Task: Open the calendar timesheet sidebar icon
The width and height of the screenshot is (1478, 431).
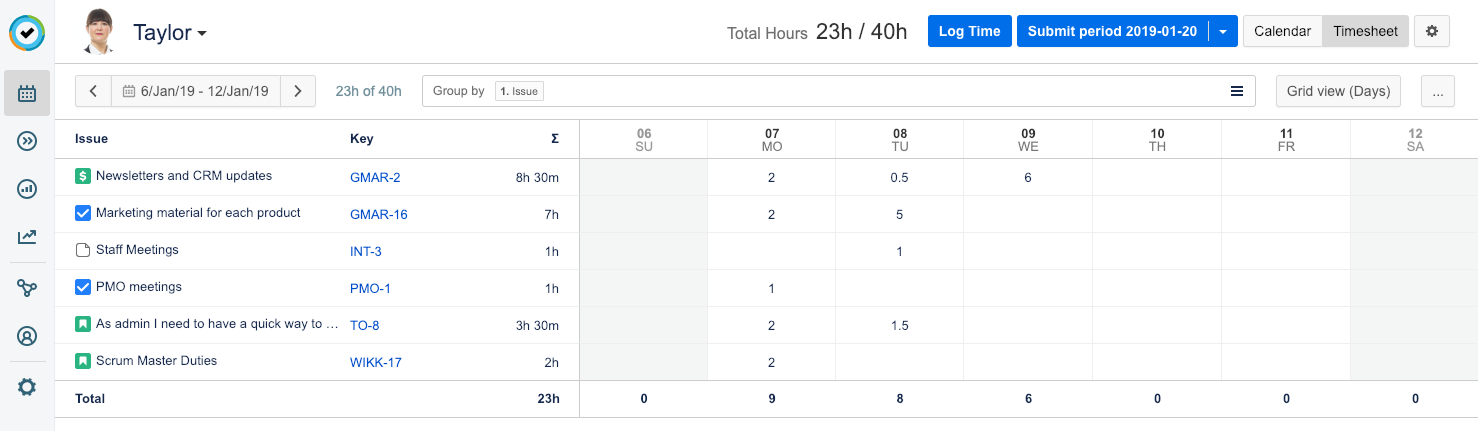Action: [x=27, y=93]
